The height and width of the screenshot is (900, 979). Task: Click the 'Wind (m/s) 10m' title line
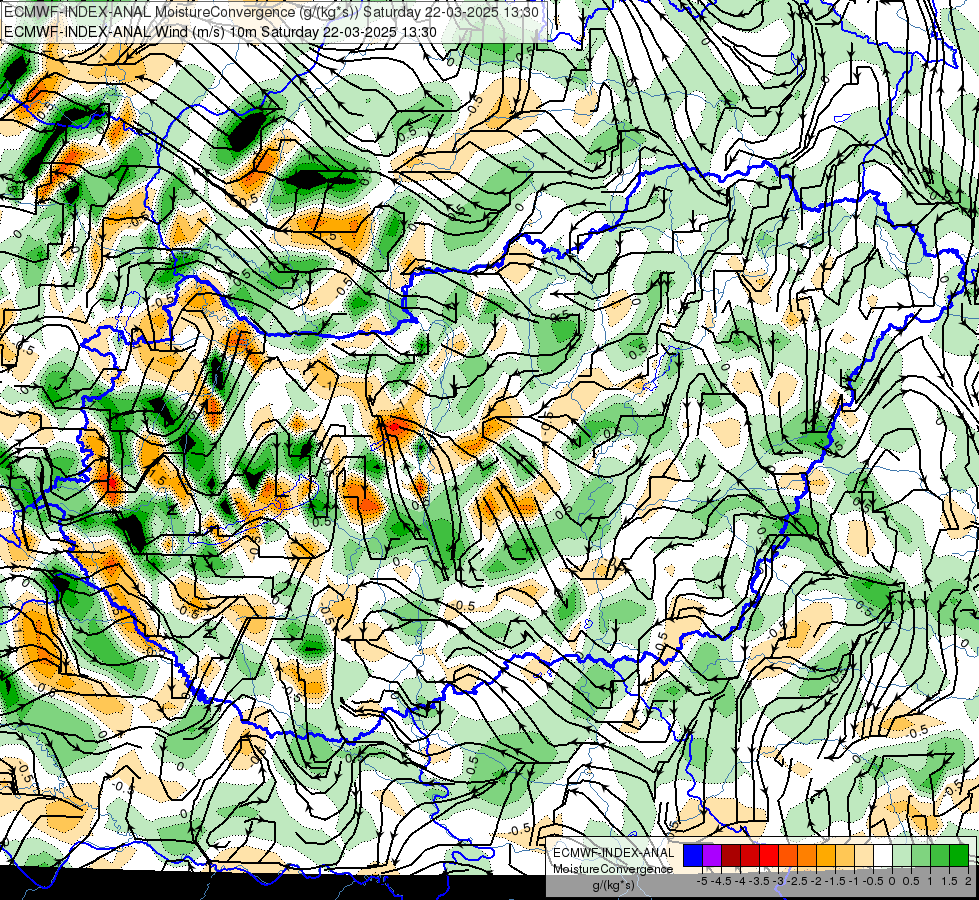point(220,32)
